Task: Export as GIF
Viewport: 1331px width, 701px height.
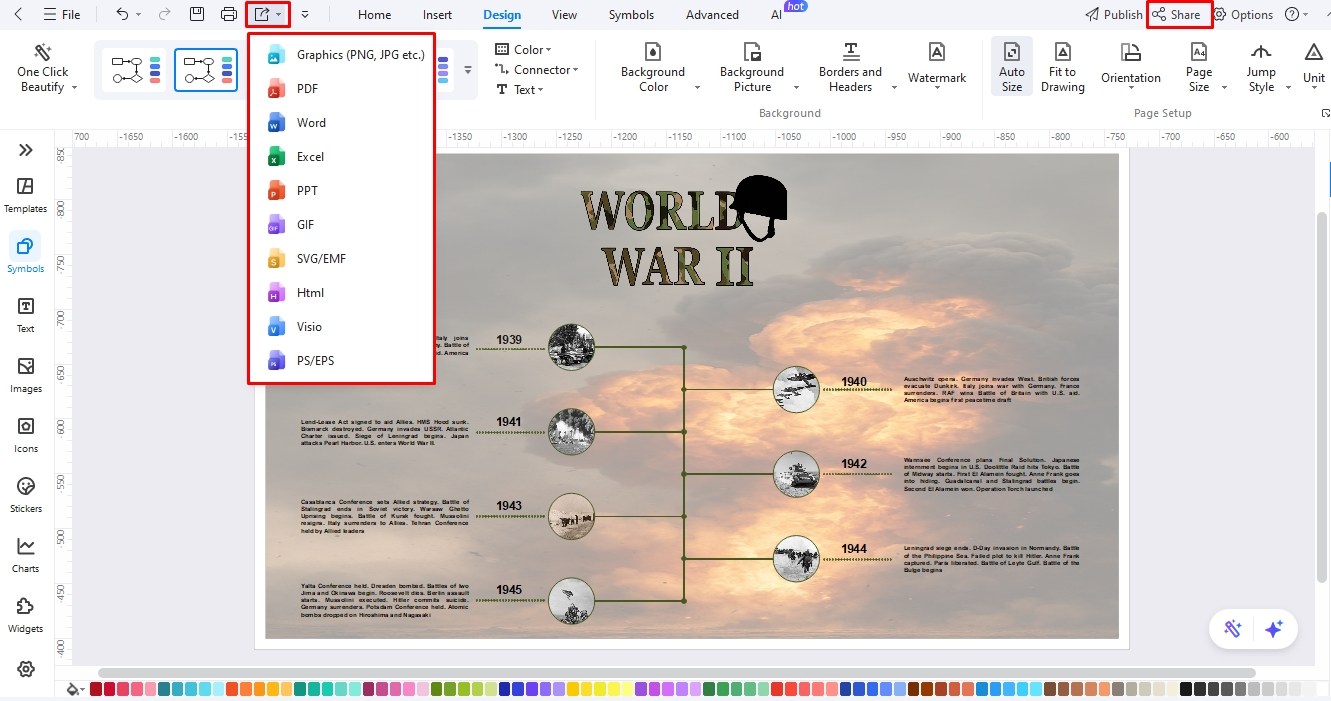Action: pos(341,225)
